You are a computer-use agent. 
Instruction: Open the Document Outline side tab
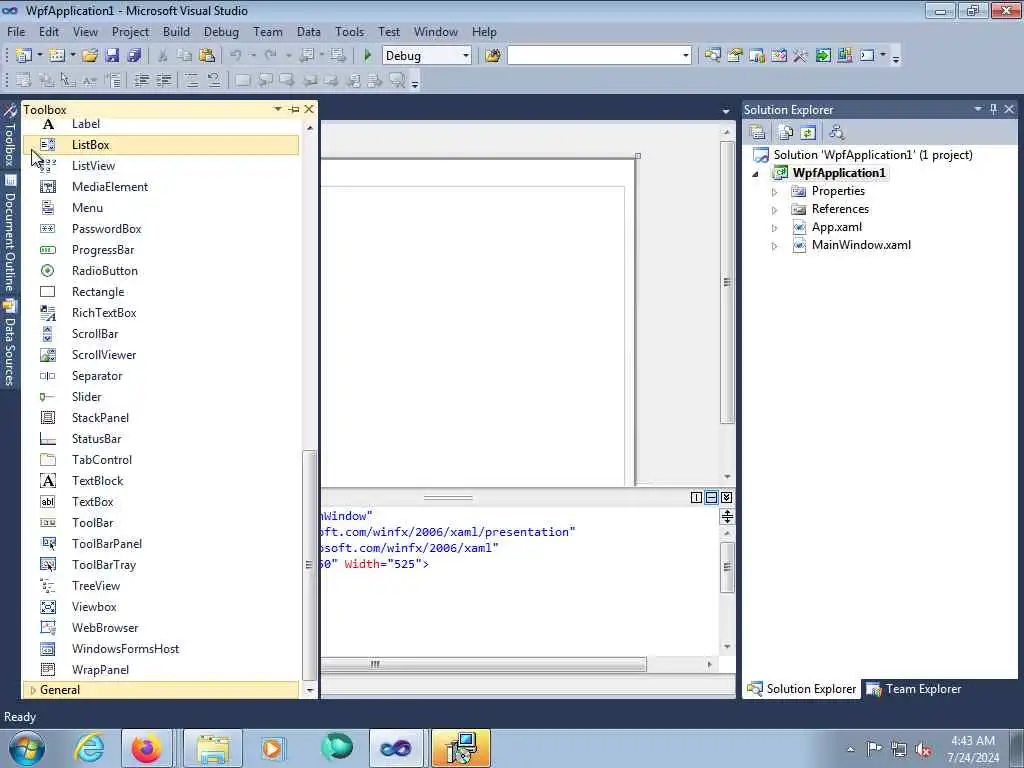tap(10, 234)
